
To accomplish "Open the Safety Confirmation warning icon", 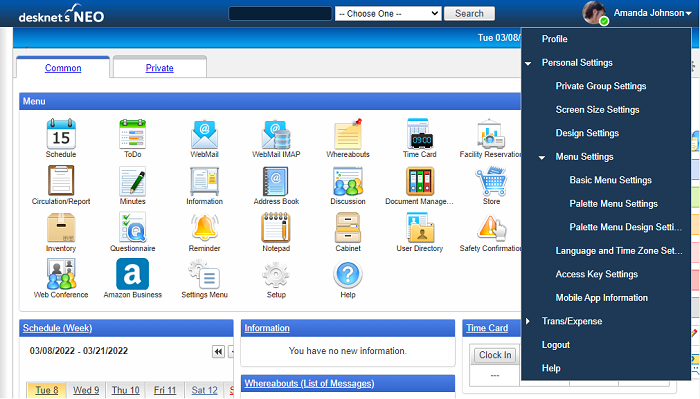I will tap(492, 227).
